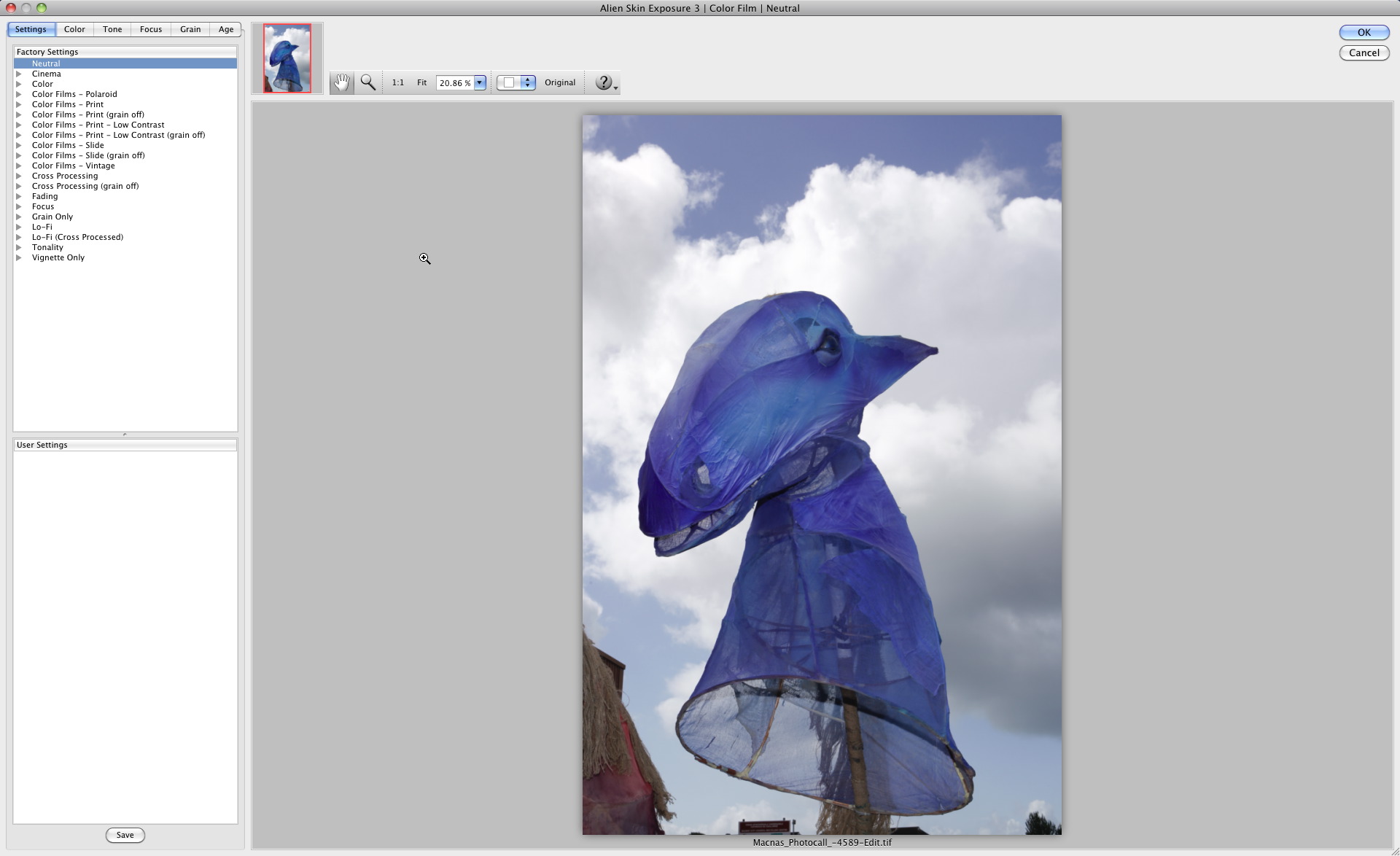Select Cross Processing (grain off) row
The image size is (1400, 856).
(x=125, y=186)
